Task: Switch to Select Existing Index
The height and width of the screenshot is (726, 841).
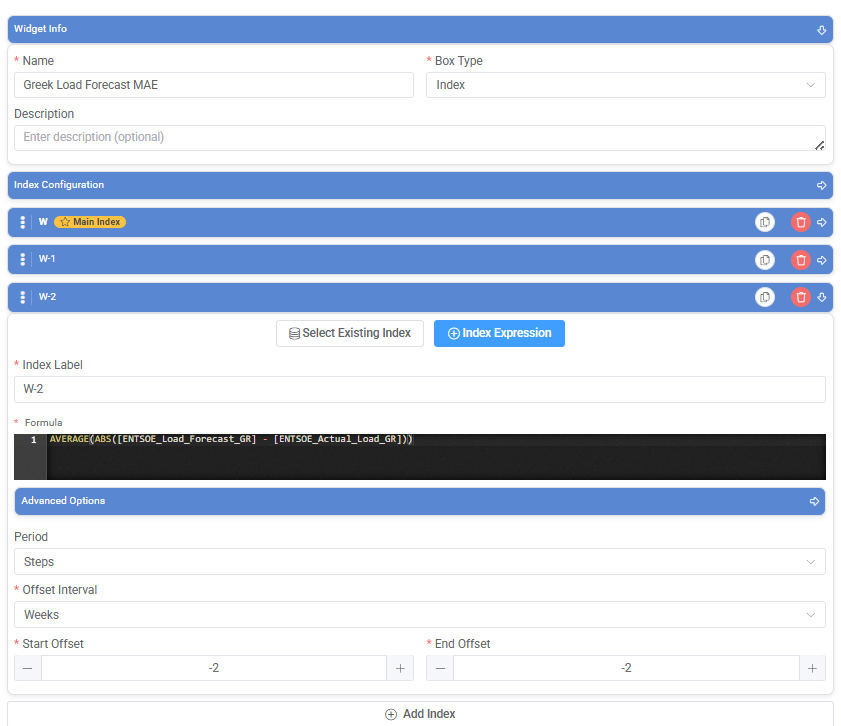Action: tap(350, 334)
